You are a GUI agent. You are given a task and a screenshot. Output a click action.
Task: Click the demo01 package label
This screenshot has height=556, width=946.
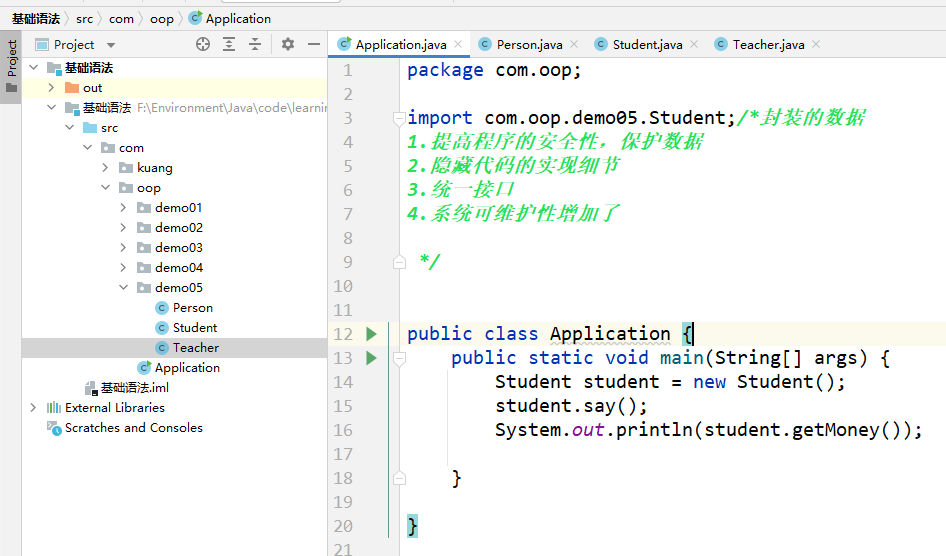(x=178, y=207)
